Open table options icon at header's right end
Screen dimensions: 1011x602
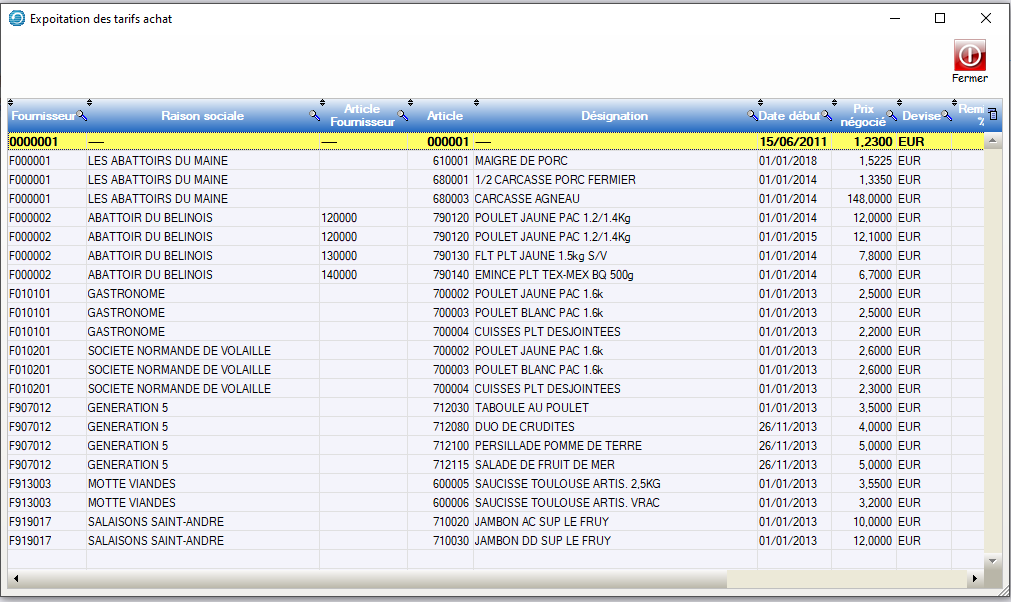[x=993, y=115]
